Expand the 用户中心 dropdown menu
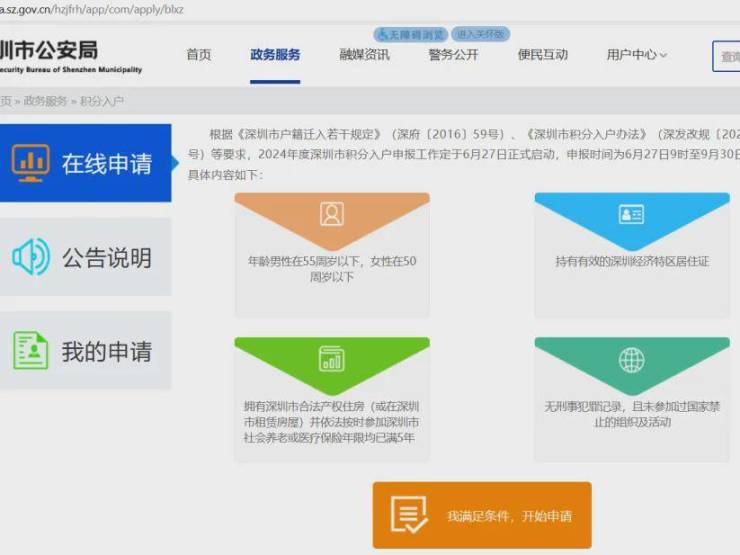The image size is (740, 555). click(636, 55)
